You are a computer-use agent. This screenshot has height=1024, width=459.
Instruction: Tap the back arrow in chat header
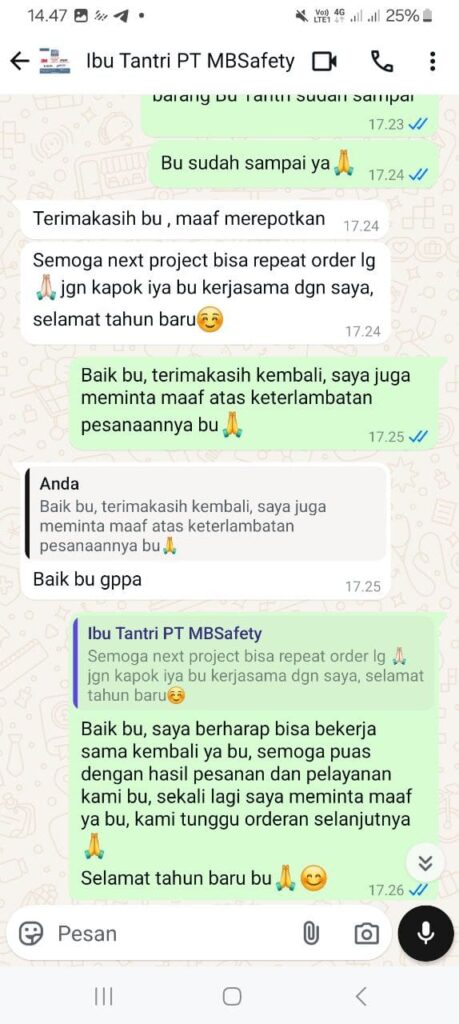click(x=20, y=61)
